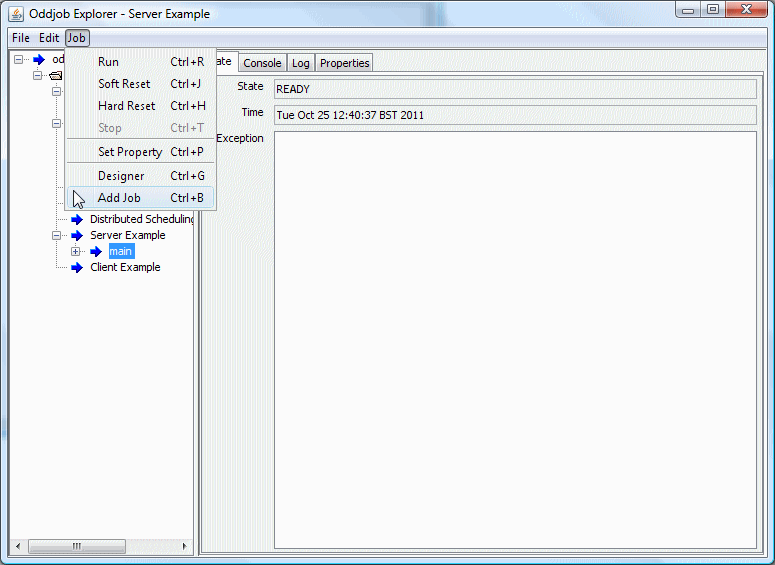Click the root node blue arrow icon
775x565 pixels.
[x=39, y=60]
